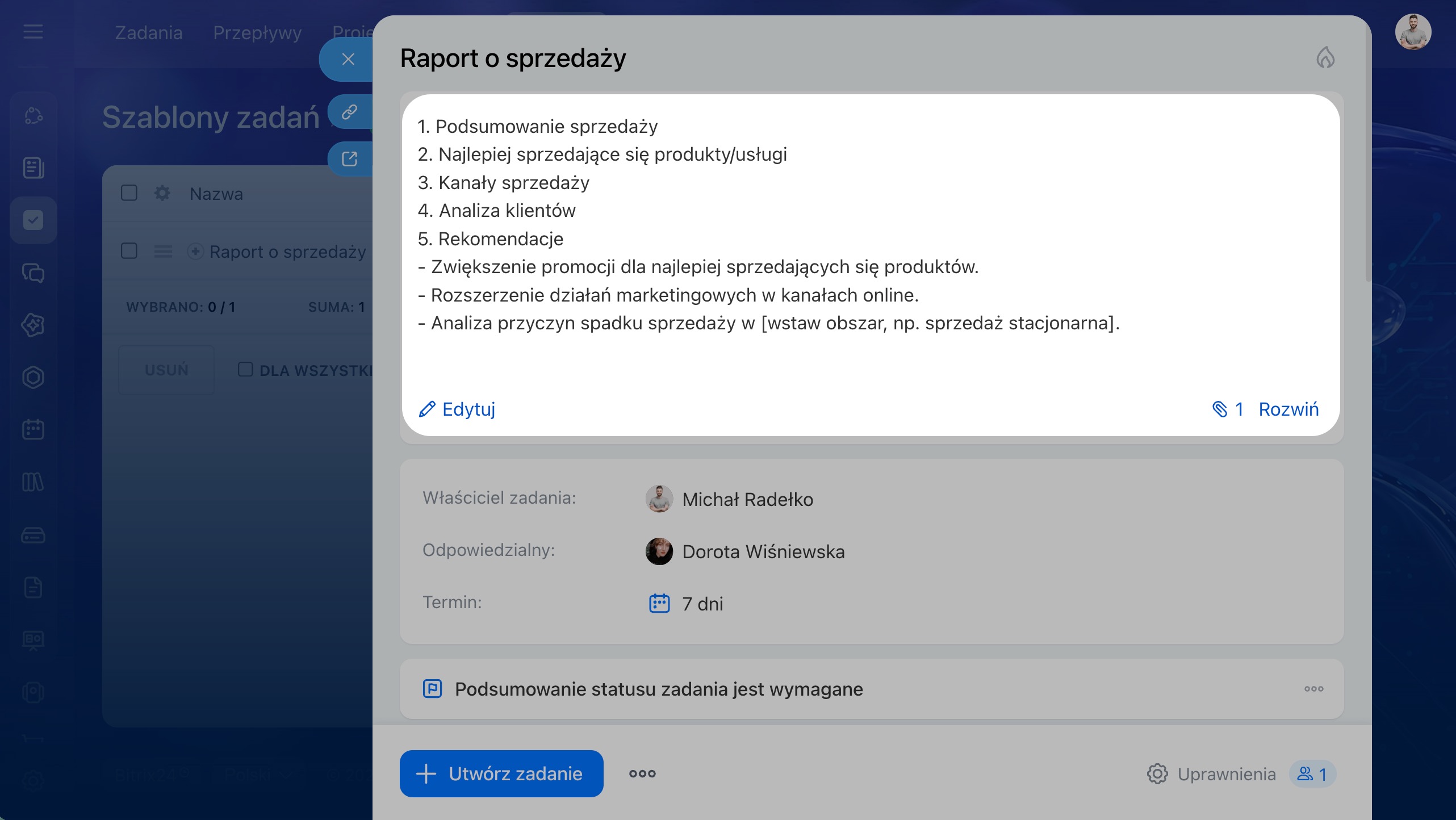This screenshot has width=1456, height=820.
Task: Open the Copilot star icon in sidebar
Action: (x=33, y=325)
